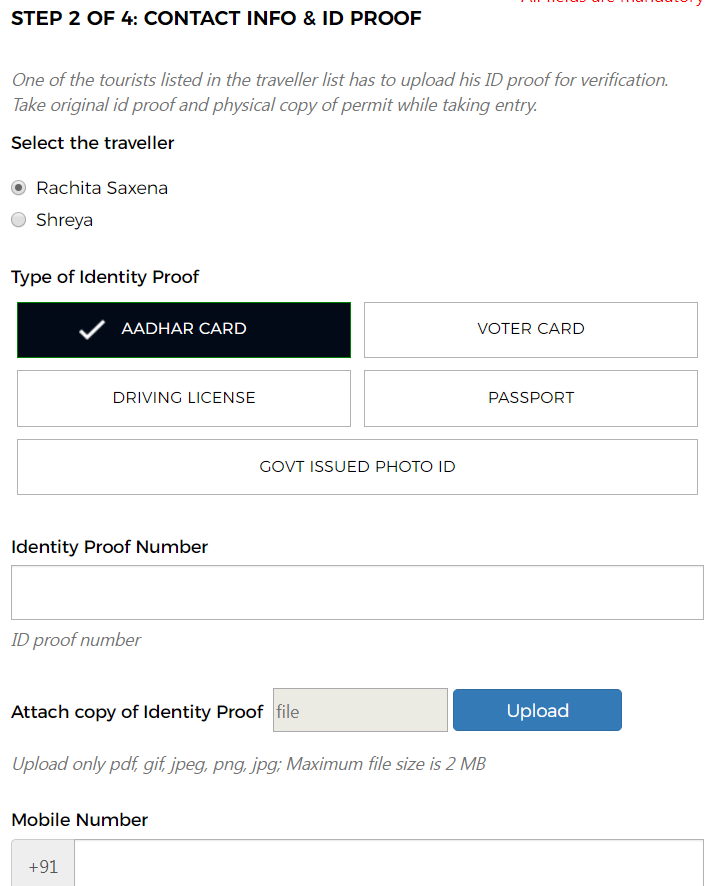Click the Attach copy of Identity Proof label
Viewport: 716px width, 886px height.
tap(137, 712)
